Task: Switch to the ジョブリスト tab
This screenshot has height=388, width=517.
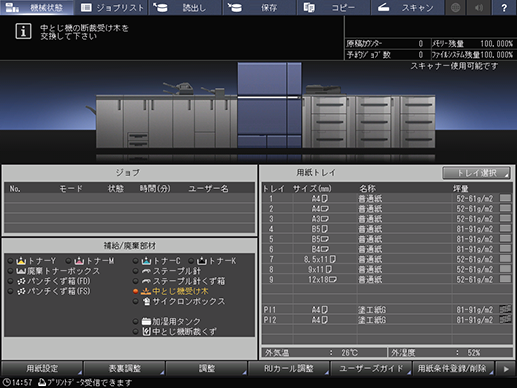Action: click(x=112, y=7)
